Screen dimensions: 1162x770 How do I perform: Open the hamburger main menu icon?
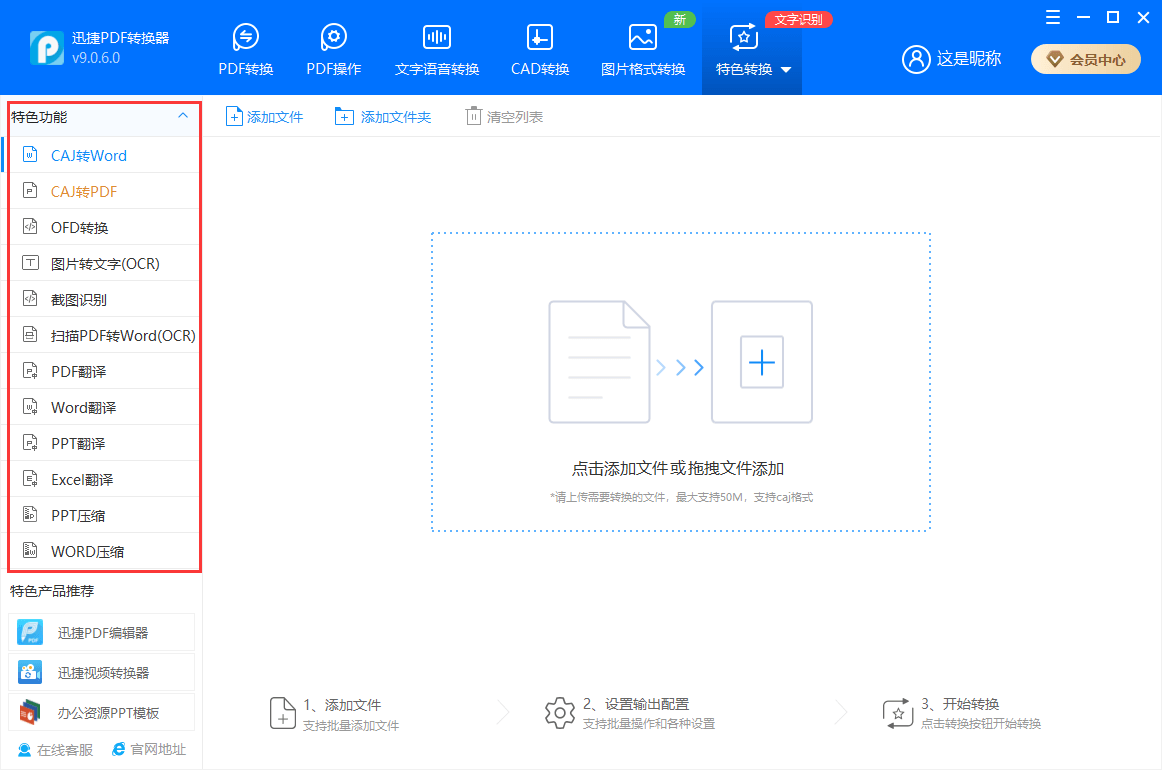click(1053, 18)
